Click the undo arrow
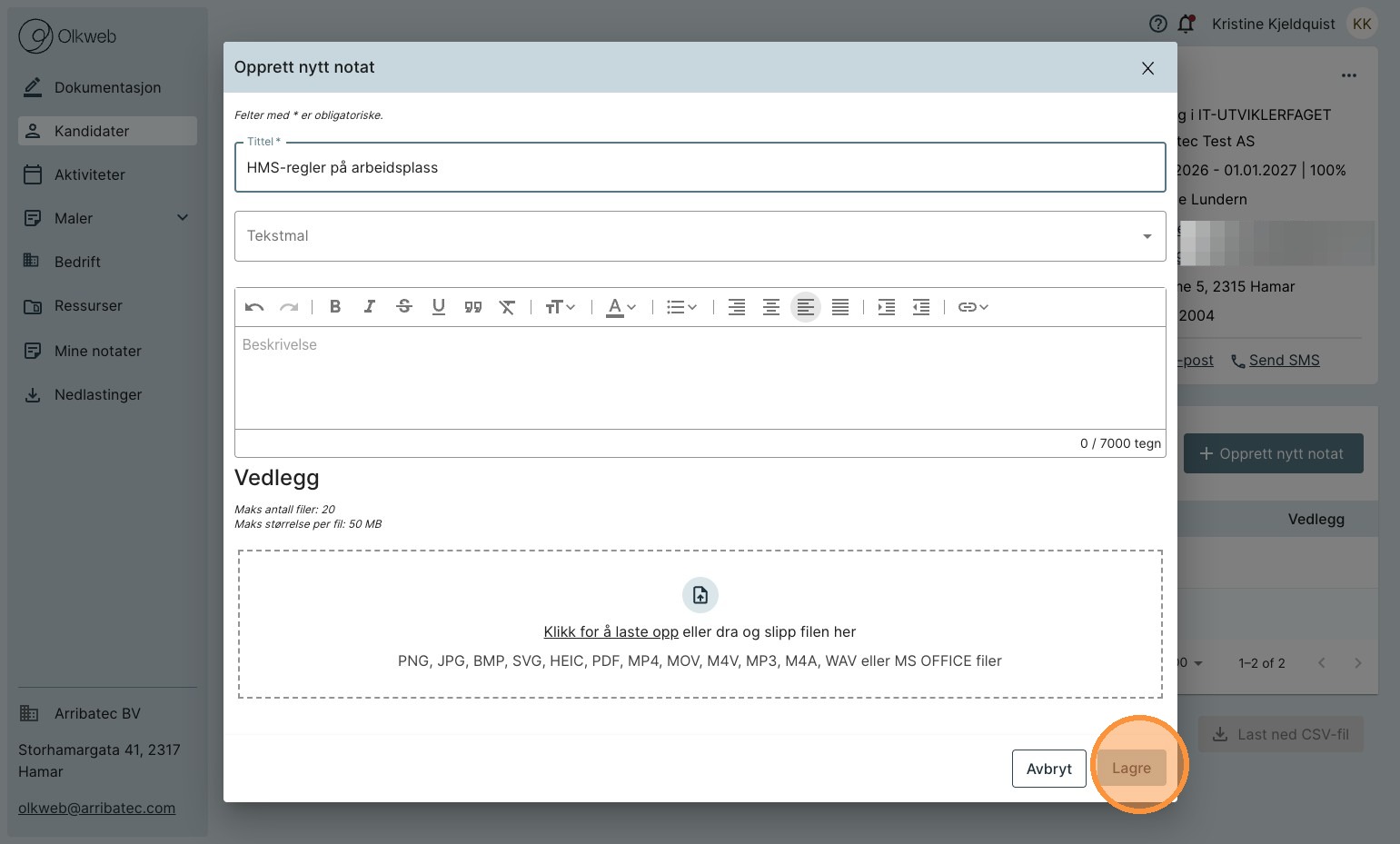Screen dimensions: 1400x844 254,307
